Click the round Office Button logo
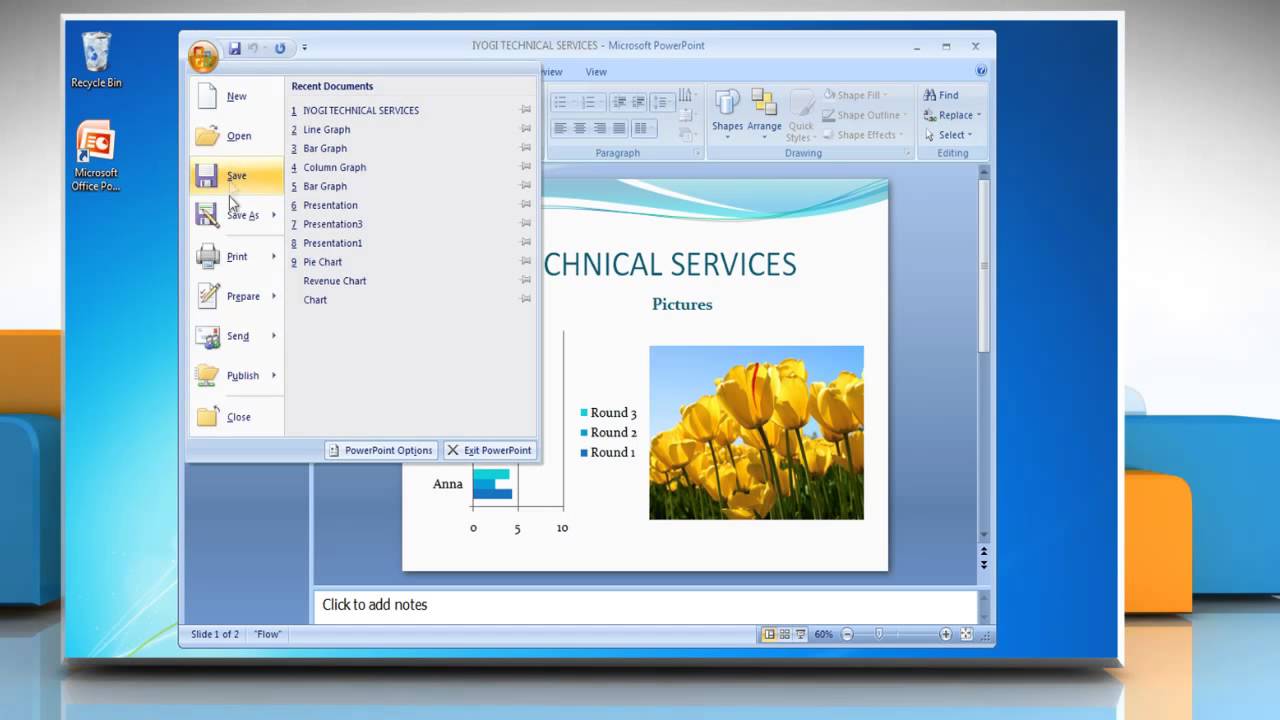This screenshot has width=1280, height=720. pos(203,56)
